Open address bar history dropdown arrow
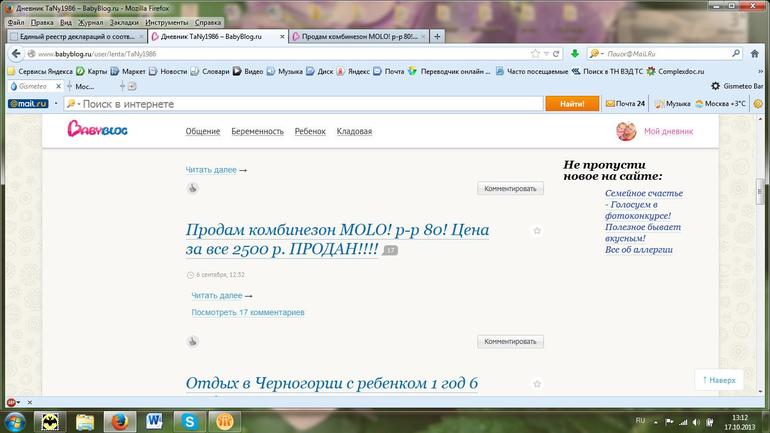Screen dimensions: 770x433 (546, 54)
